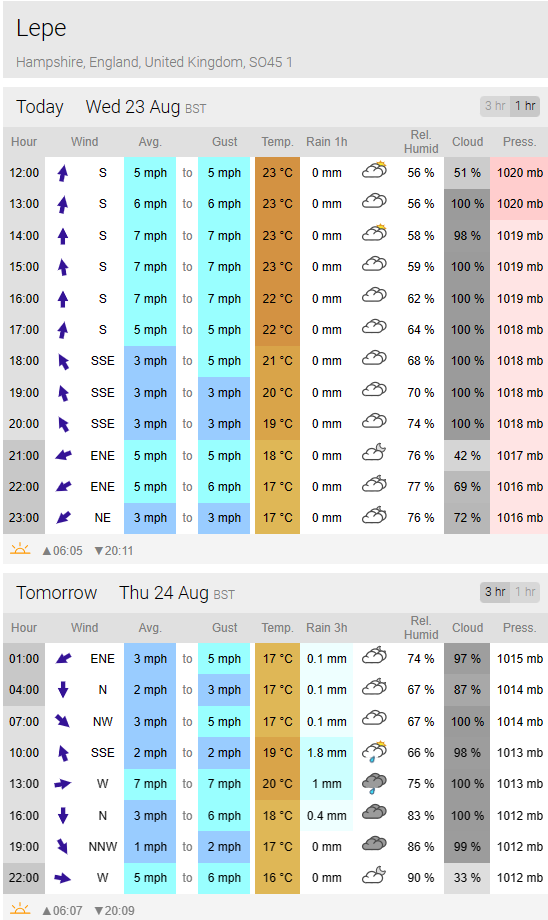This screenshot has height=920, width=548.
Task: Click the Hampshire, England location subtitle
Action: pyautogui.click(x=154, y=62)
